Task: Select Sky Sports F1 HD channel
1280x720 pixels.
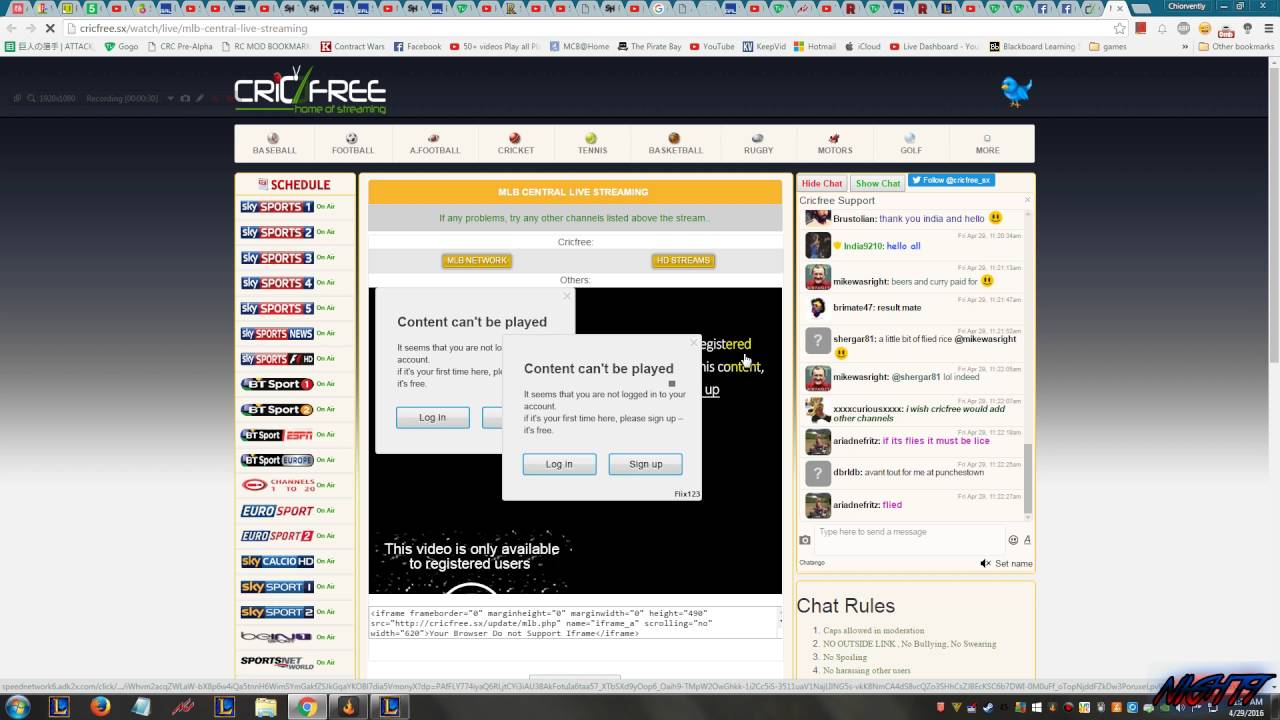Action: [x=277, y=359]
